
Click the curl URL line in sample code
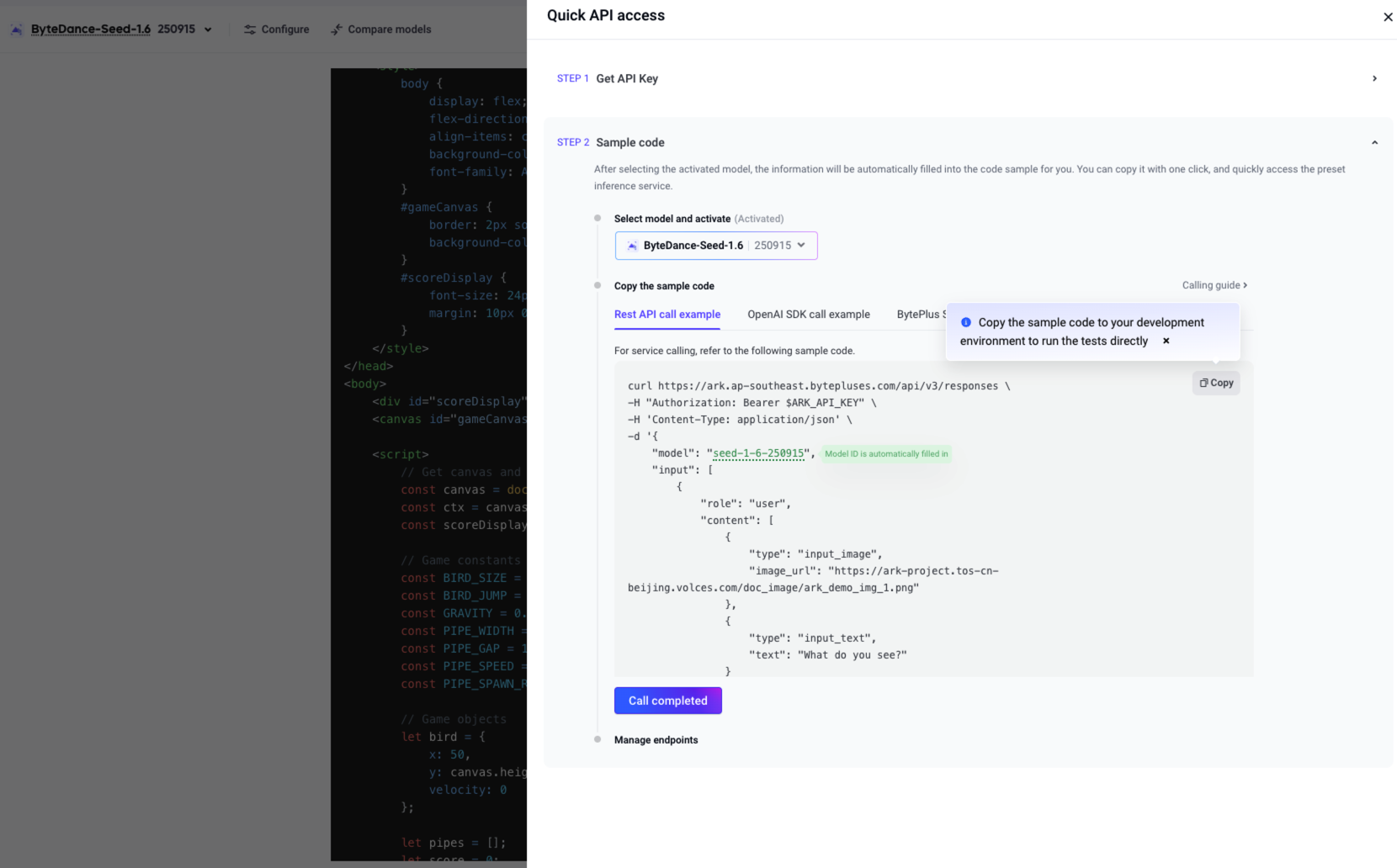pyautogui.click(x=818, y=386)
